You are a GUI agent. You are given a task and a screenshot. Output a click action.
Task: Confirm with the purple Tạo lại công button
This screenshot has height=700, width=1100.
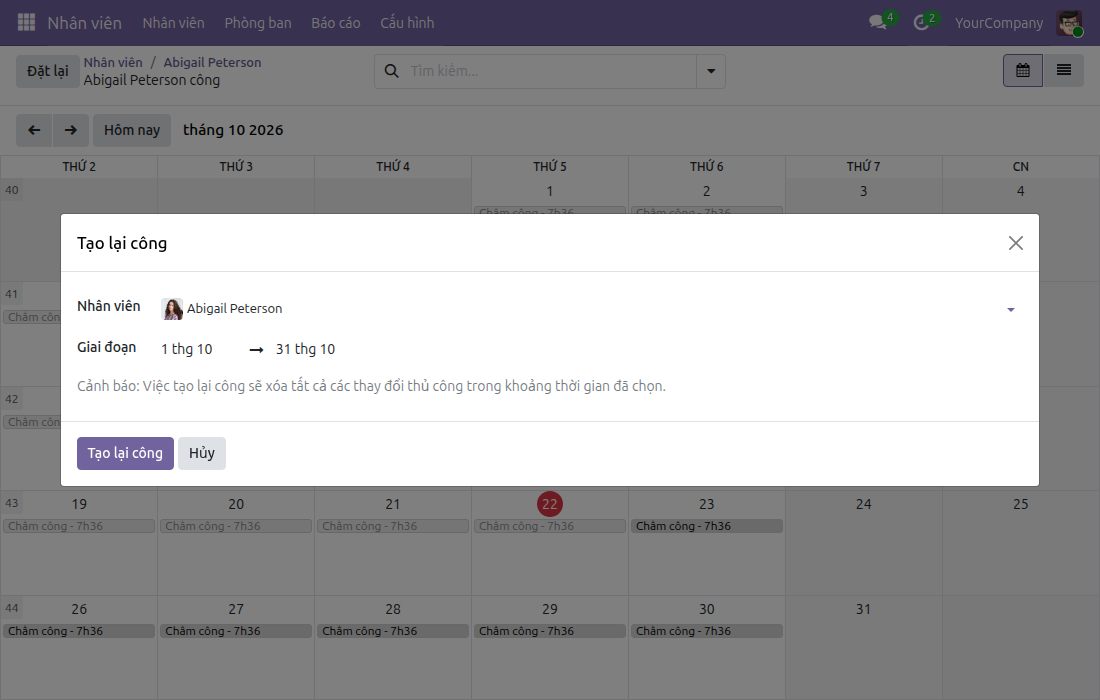coord(125,453)
